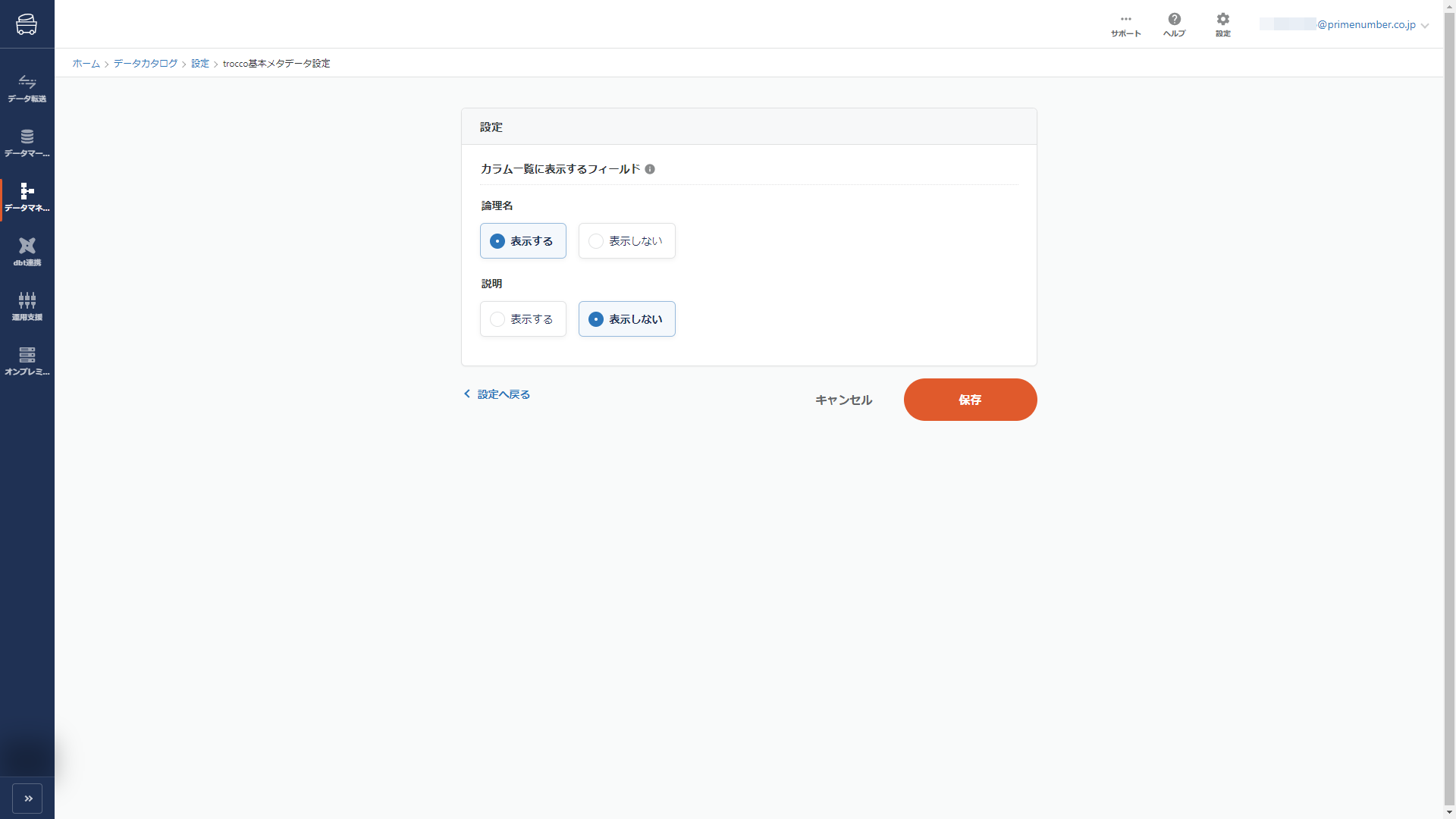Open the dbt連携 sidebar section
This screenshot has width=1456, height=819.
coord(27,253)
